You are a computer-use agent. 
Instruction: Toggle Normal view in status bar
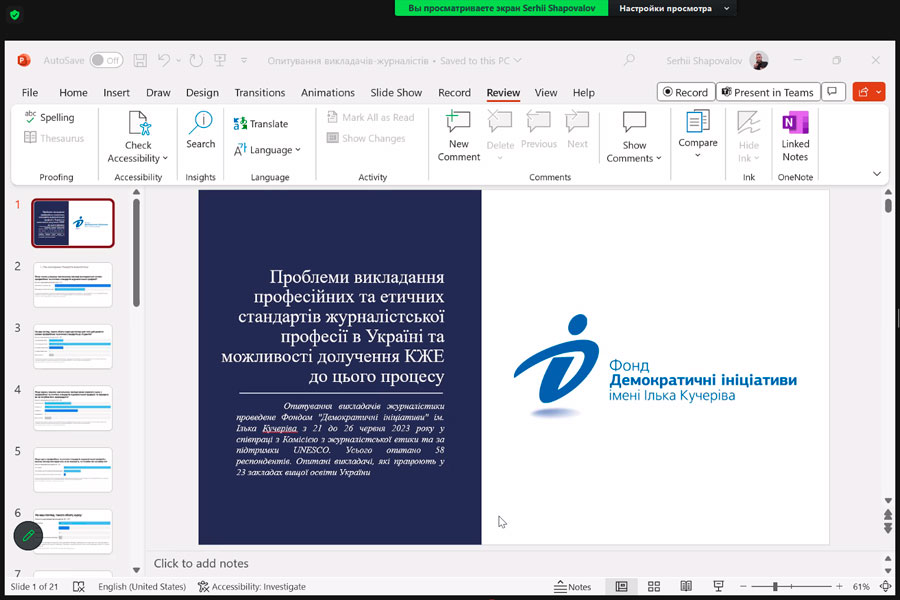622,587
